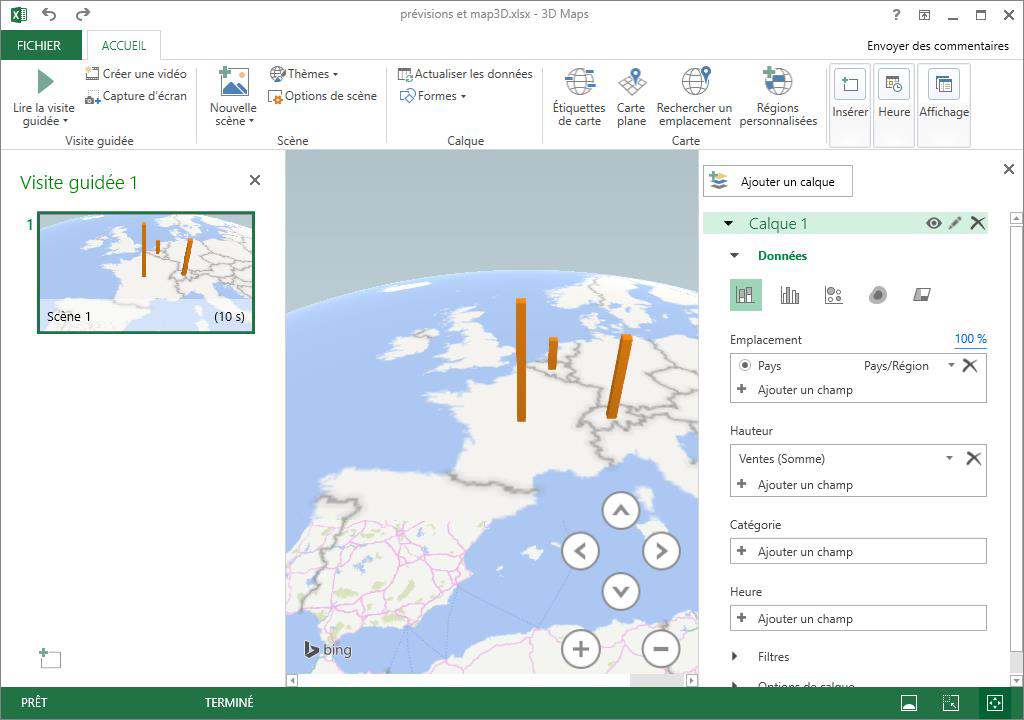Choose the heat map visualization icon
1024x720 pixels.
pos(877,295)
